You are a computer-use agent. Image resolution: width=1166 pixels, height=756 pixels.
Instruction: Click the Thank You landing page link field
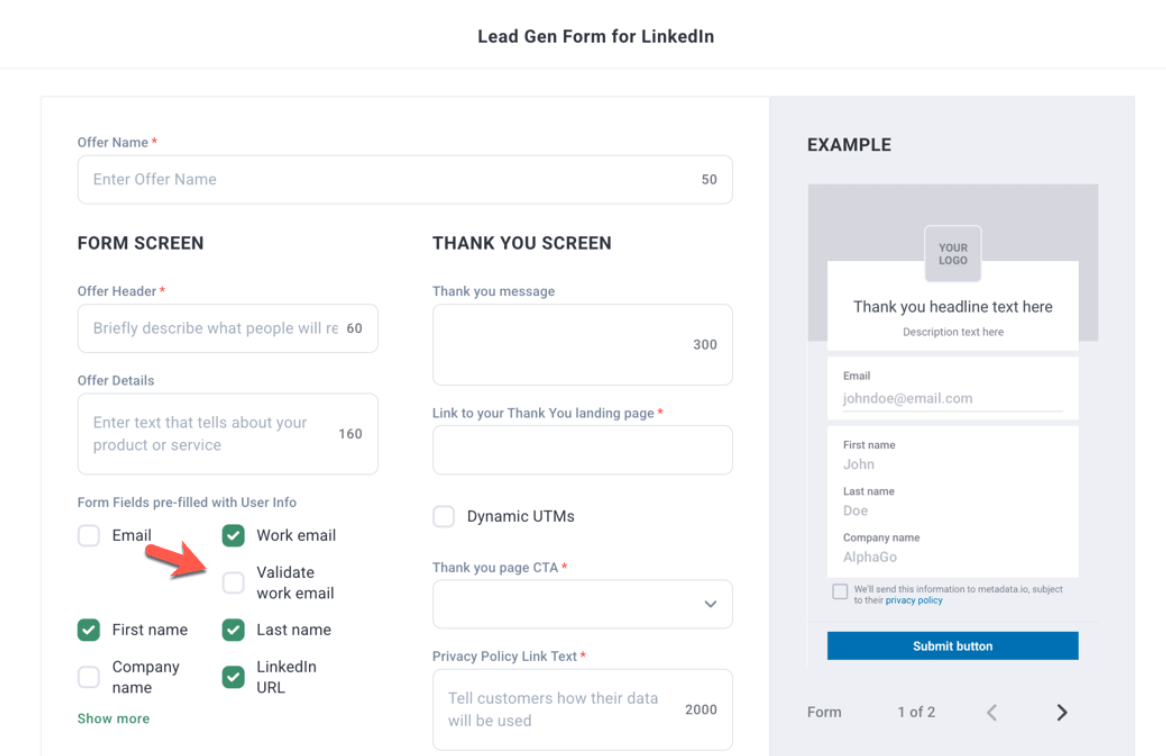[x=582, y=450]
